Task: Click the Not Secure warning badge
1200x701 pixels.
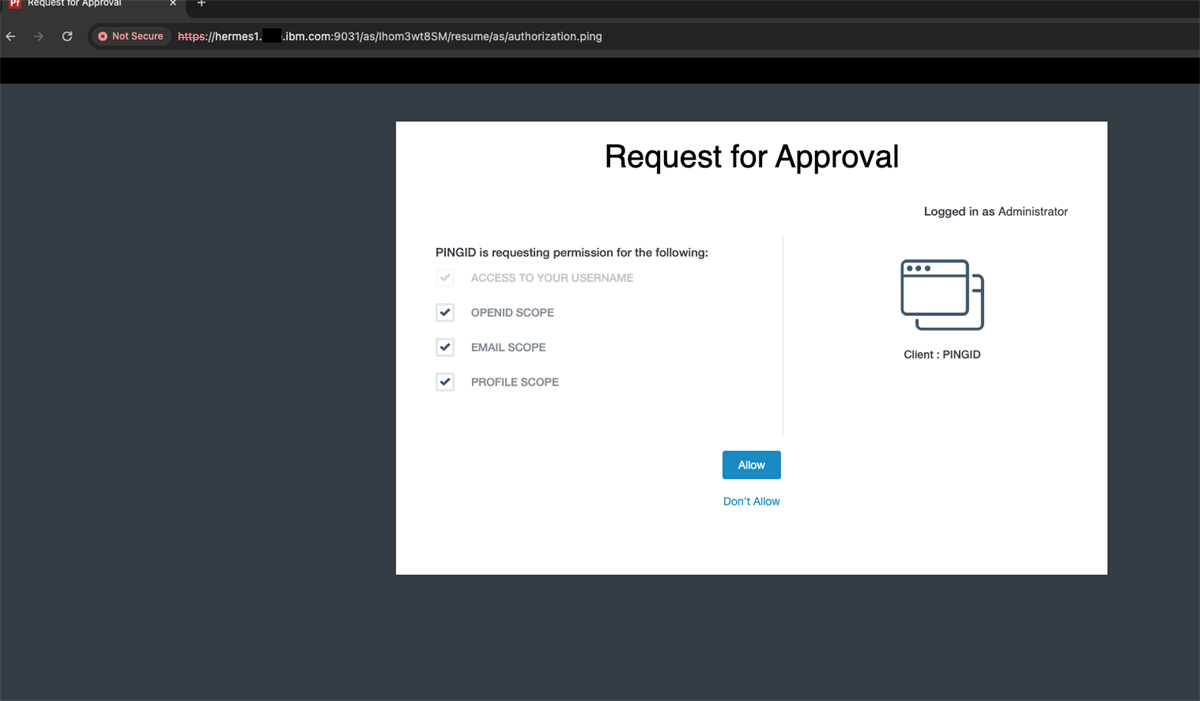Action: 130,36
